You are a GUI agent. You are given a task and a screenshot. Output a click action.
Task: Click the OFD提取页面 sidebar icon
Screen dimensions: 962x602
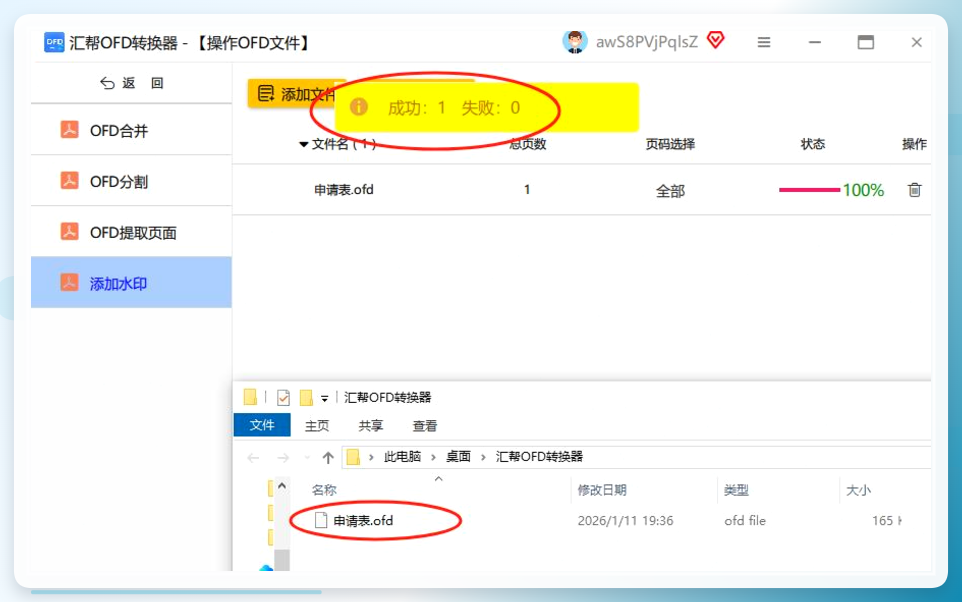click(x=69, y=231)
